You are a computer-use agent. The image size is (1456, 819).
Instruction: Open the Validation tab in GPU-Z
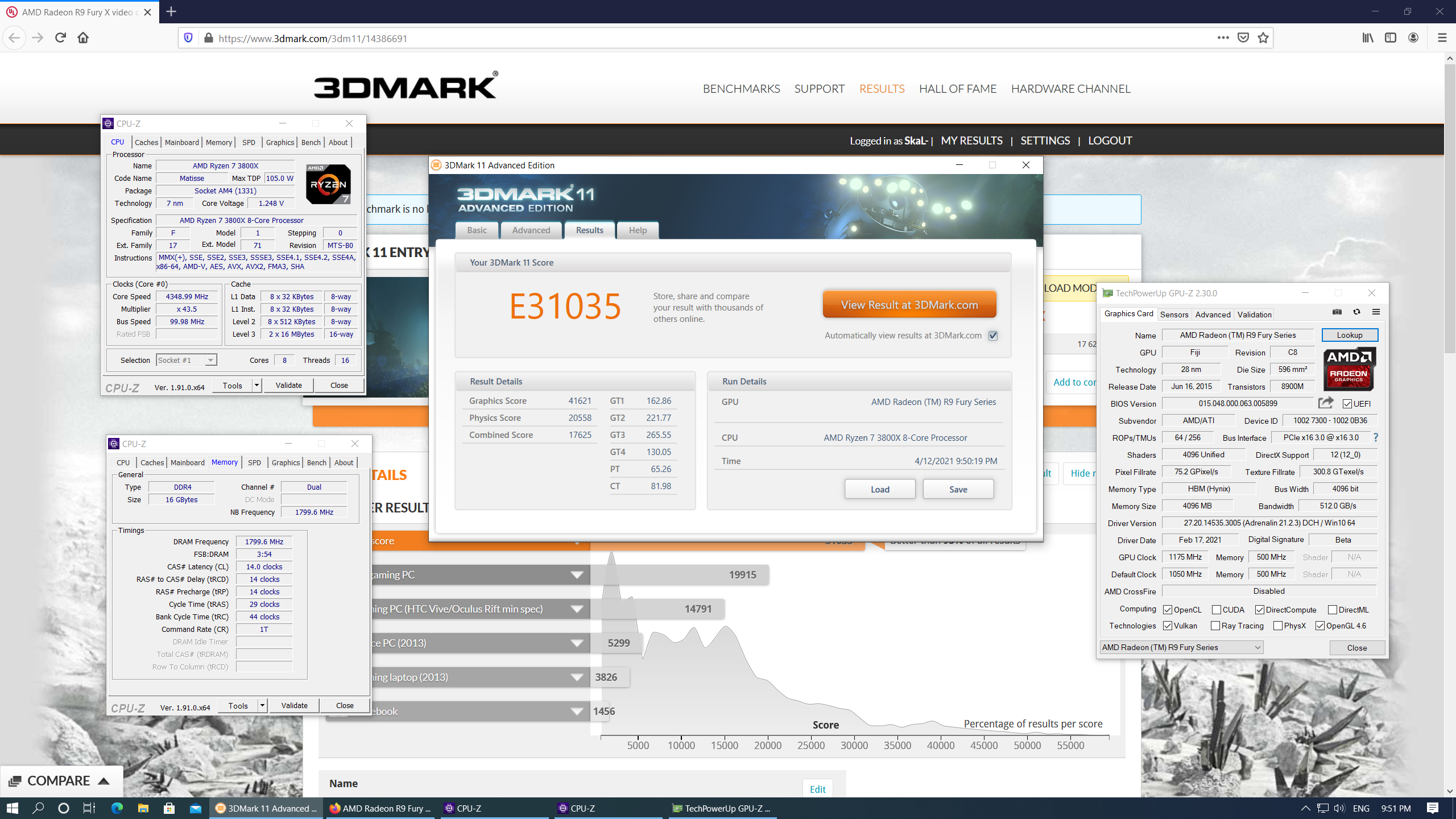click(x=1255, y=315)
